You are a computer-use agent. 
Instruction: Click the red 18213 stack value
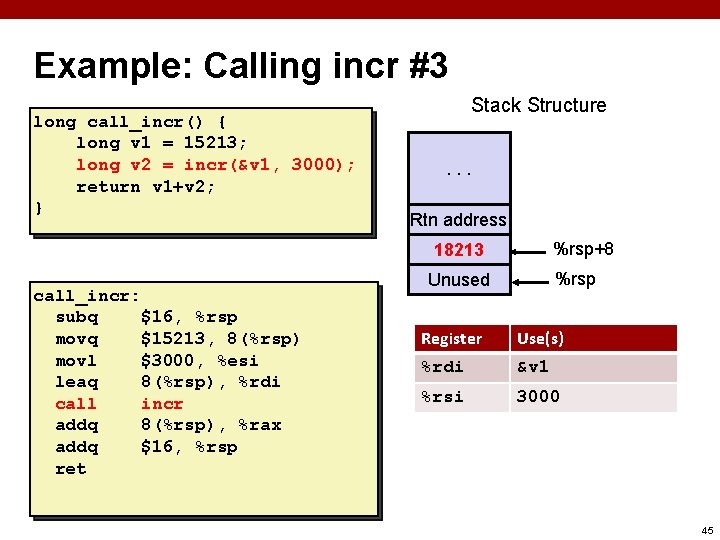click(x=459, y=250)
